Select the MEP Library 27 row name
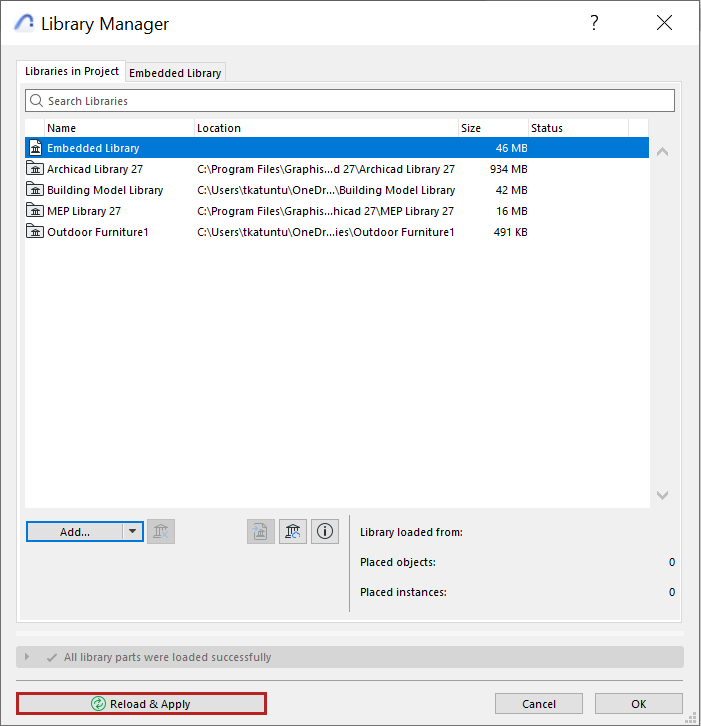Image resolution: width=701 pixels, height=726 pixels. coord(84,211)
